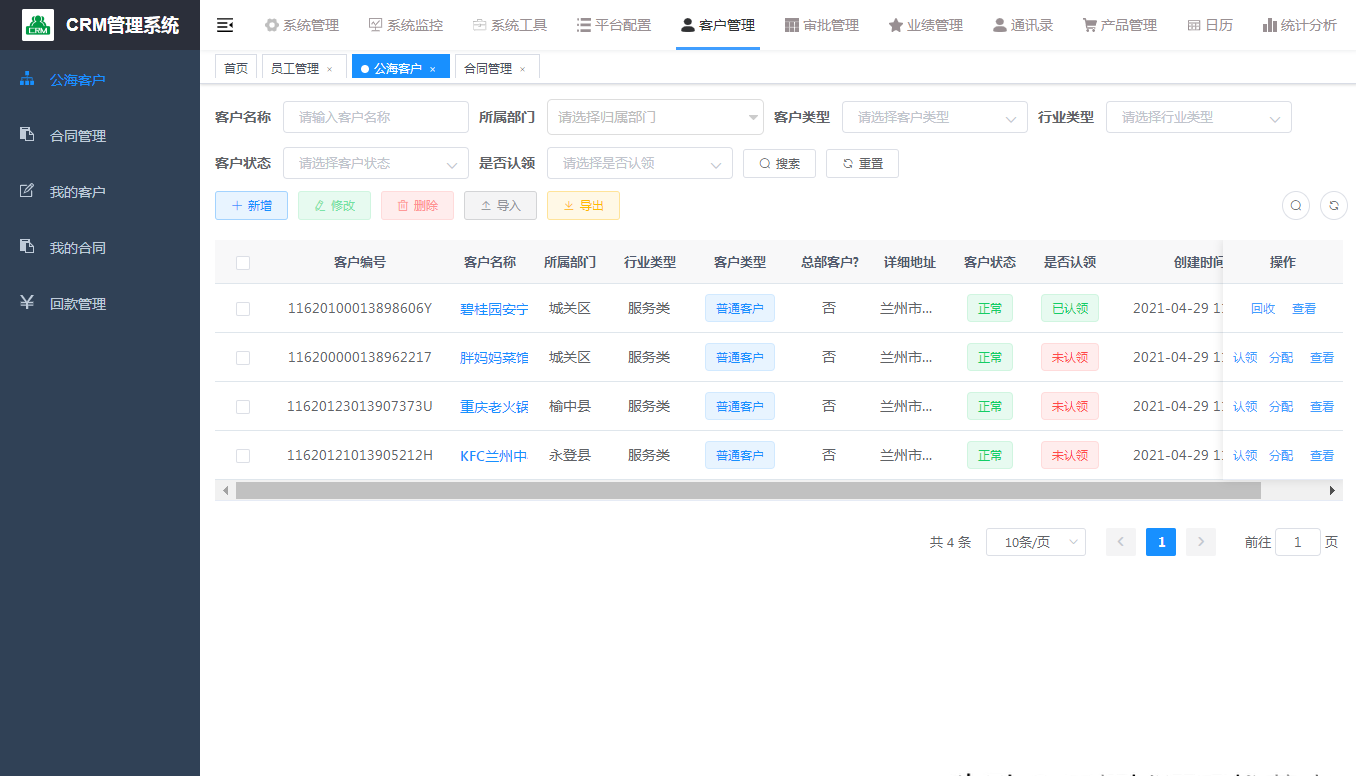
Task: Click the round refresh icon
Action: point(1334,205)
